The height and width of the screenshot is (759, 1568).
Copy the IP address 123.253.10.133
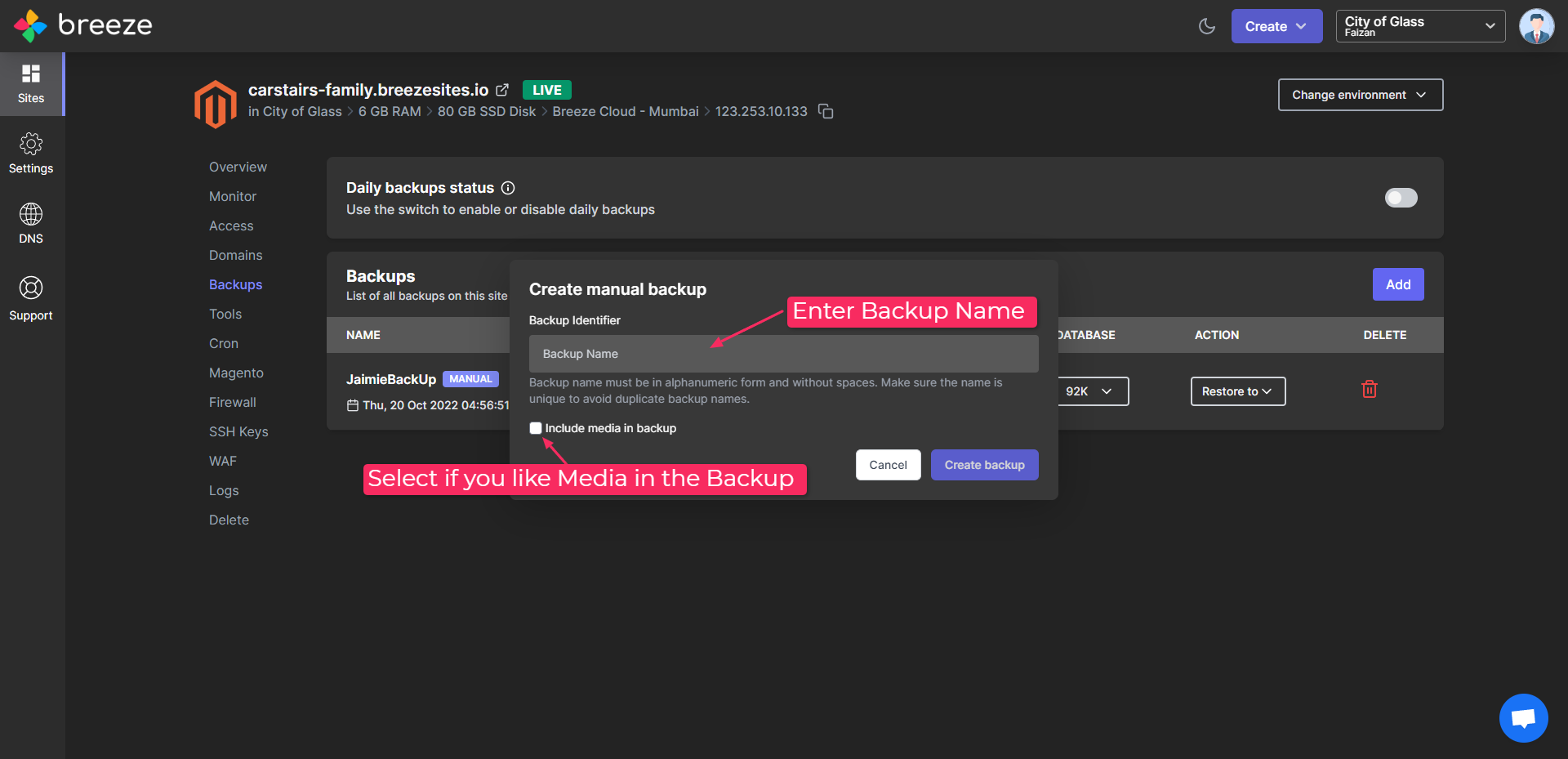(826, 111)
